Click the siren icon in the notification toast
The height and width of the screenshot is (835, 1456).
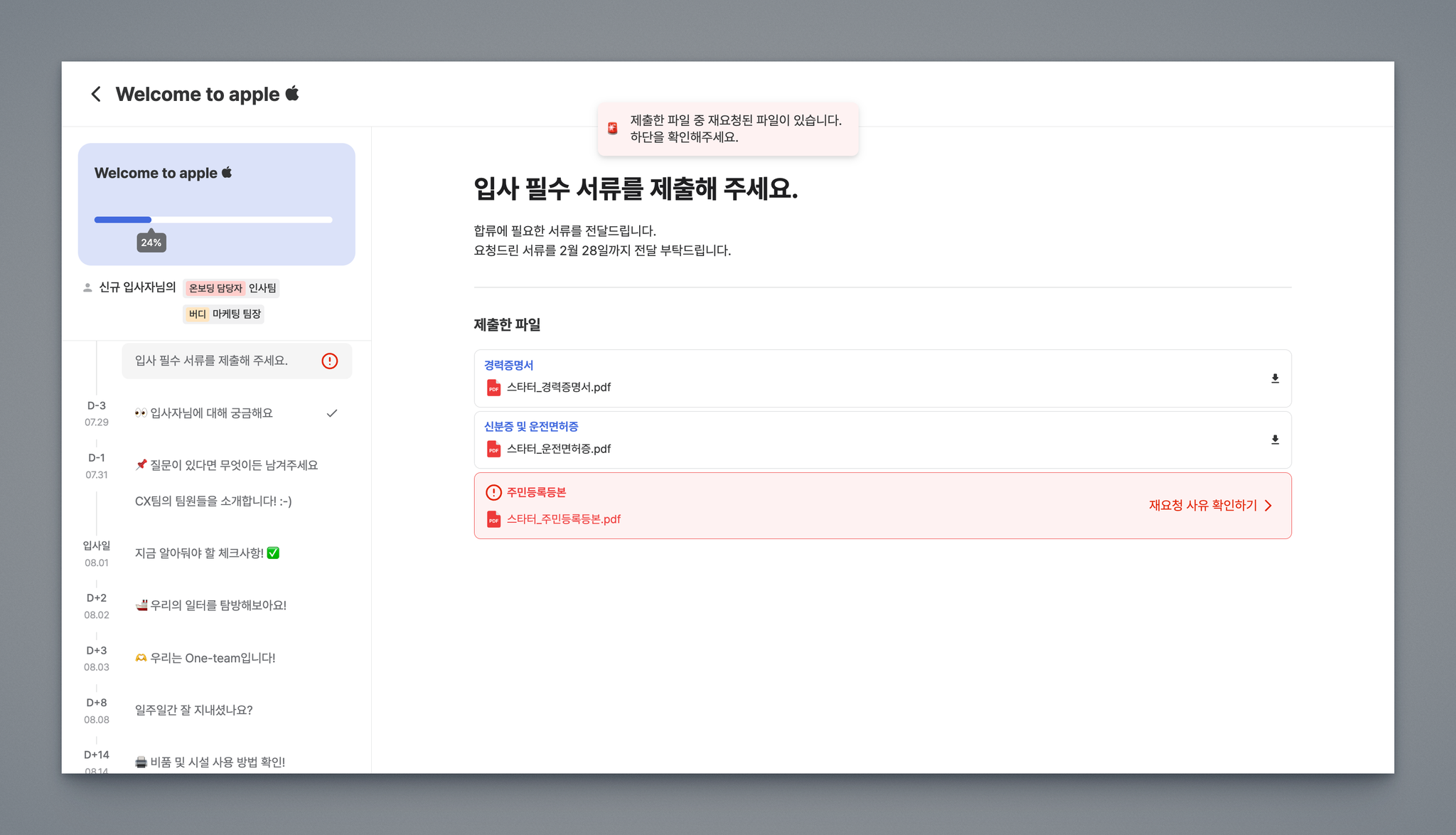click(x=612, y=129)
